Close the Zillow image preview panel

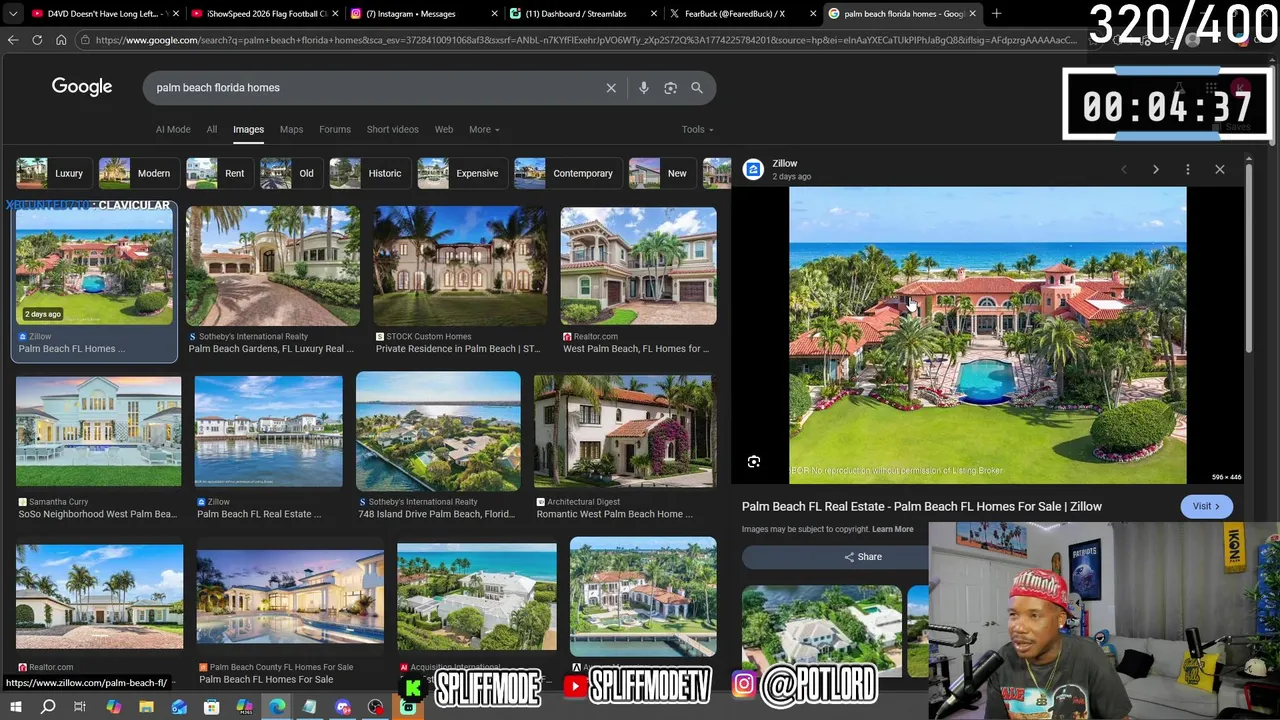1219,170
